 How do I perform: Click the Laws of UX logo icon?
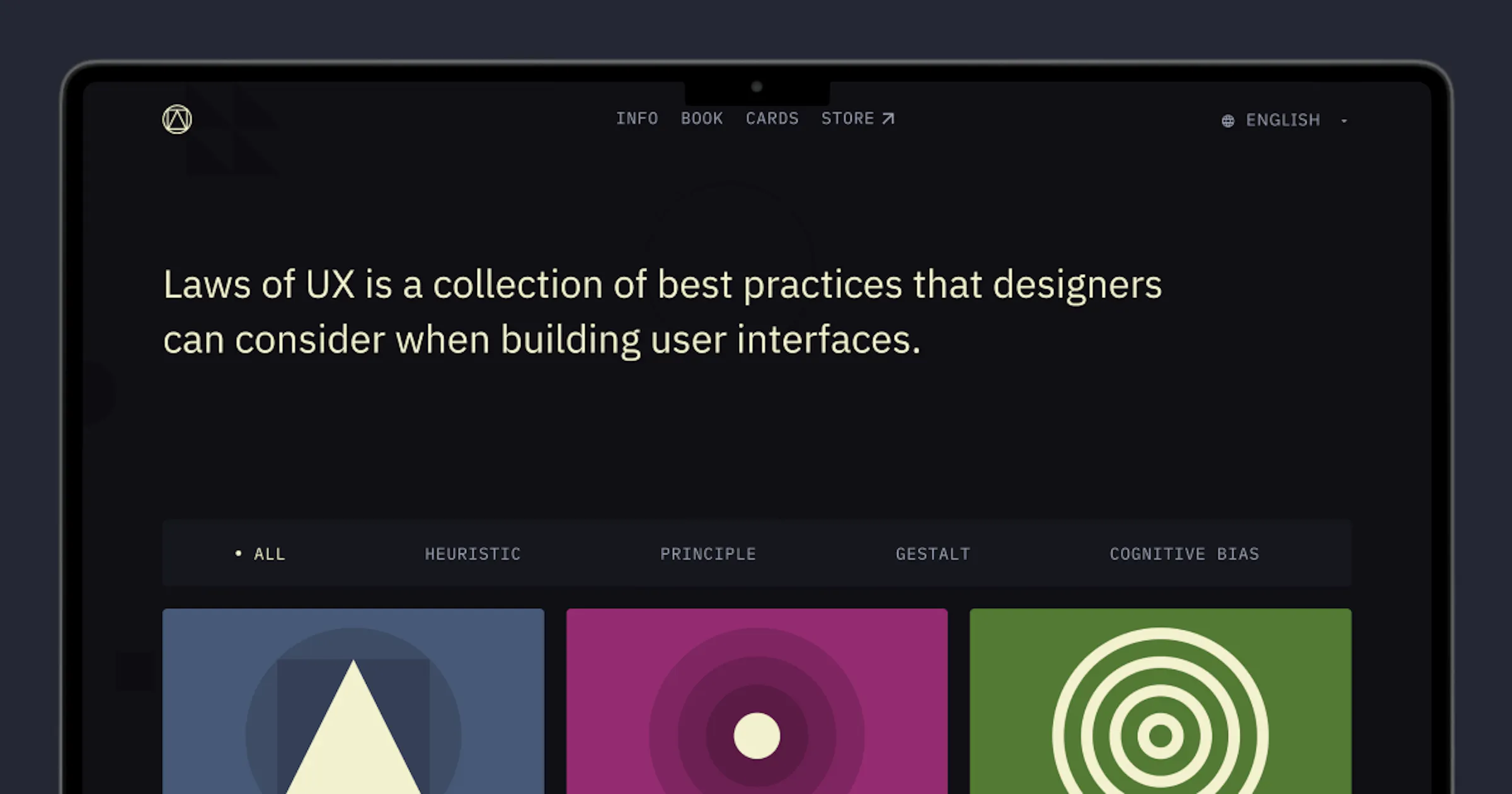pyautogui.click(x=177, y=119)
